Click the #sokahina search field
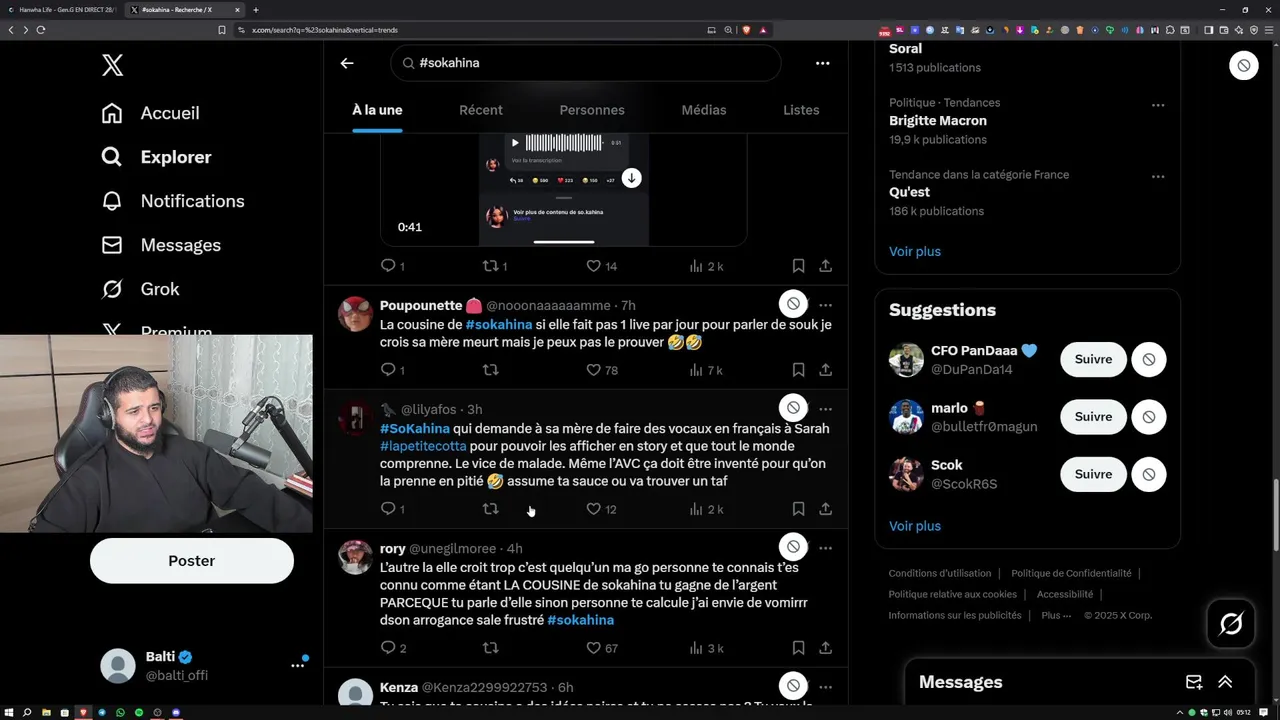This screenshot has height=720, width=1280. (x=585, y=63)
